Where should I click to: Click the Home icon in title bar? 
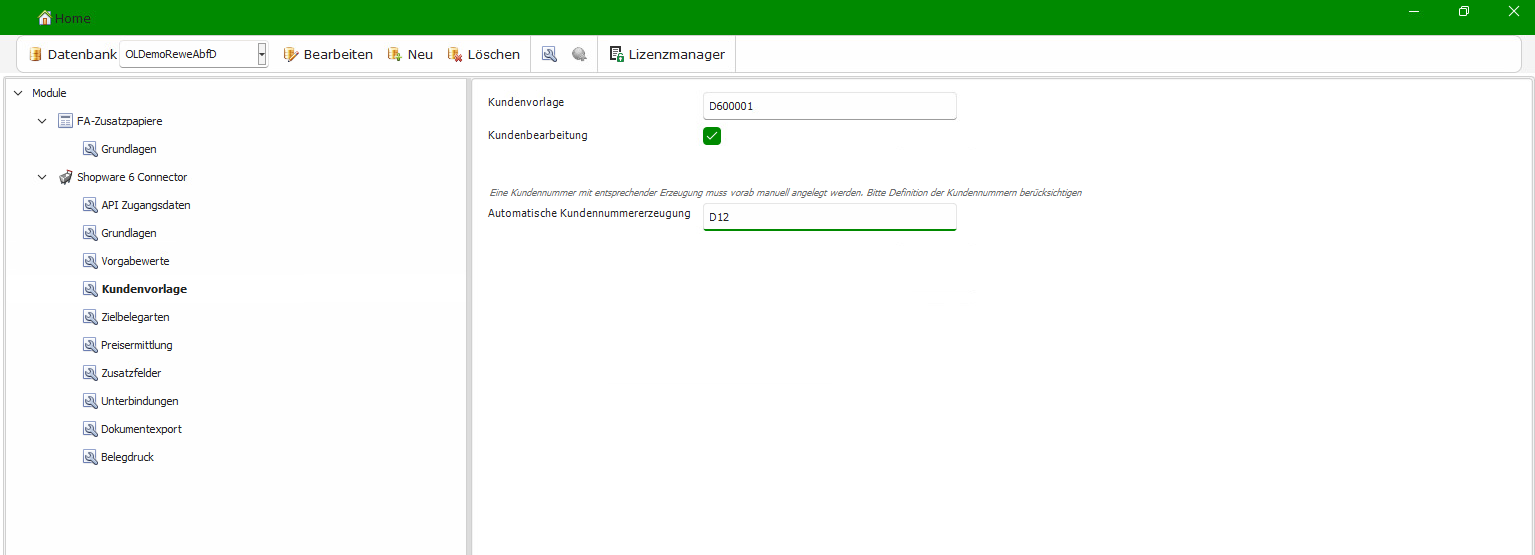tap(45, 18)
